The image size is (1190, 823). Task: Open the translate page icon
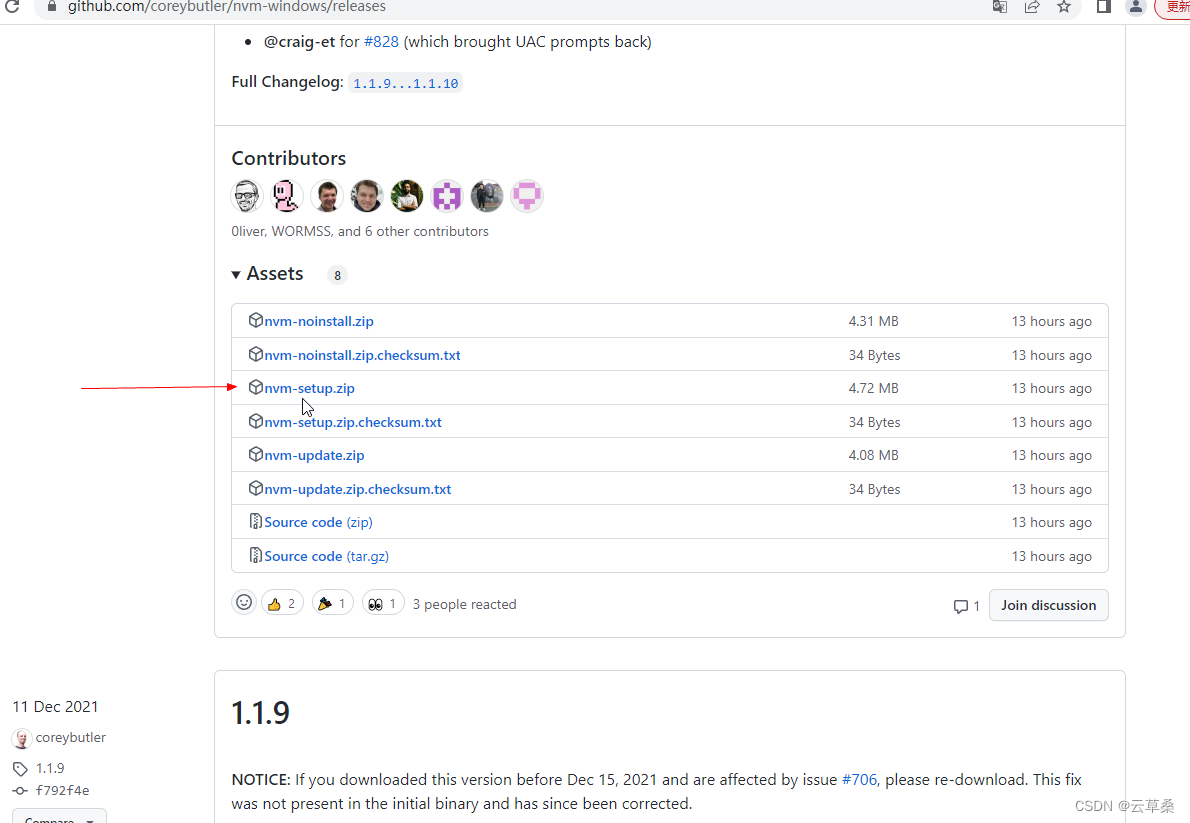click(x=1000, y=7)
